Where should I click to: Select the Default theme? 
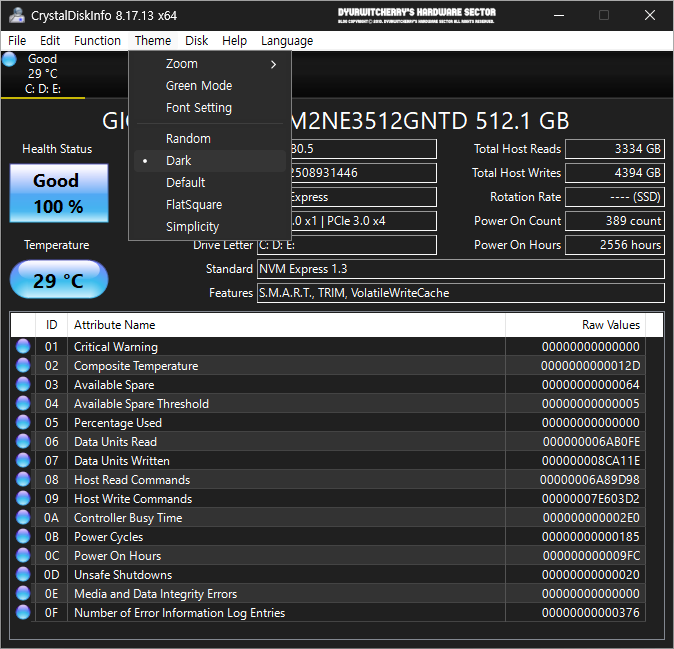tap(210, 183)
